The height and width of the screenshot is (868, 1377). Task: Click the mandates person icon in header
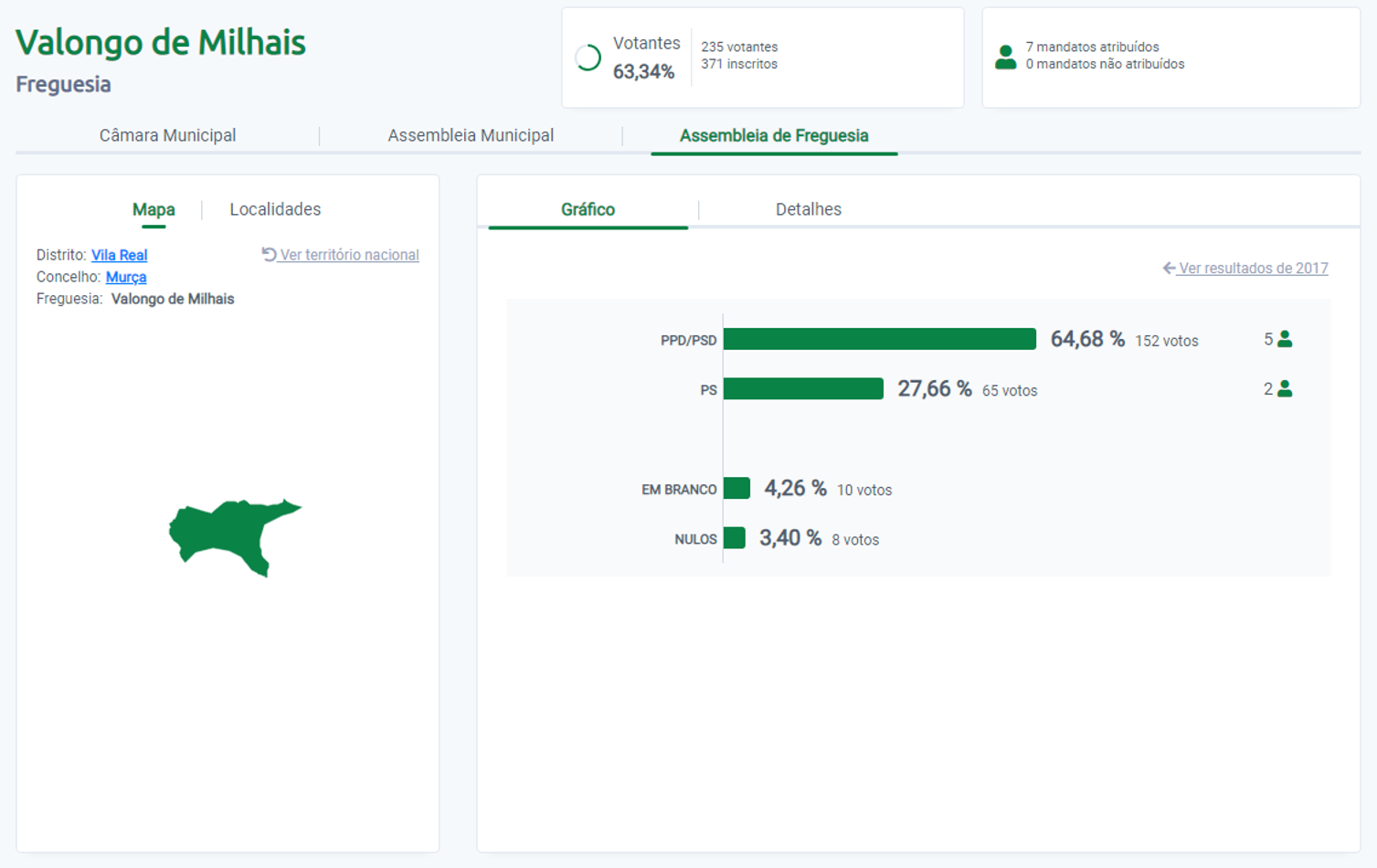pos(1005,58)
